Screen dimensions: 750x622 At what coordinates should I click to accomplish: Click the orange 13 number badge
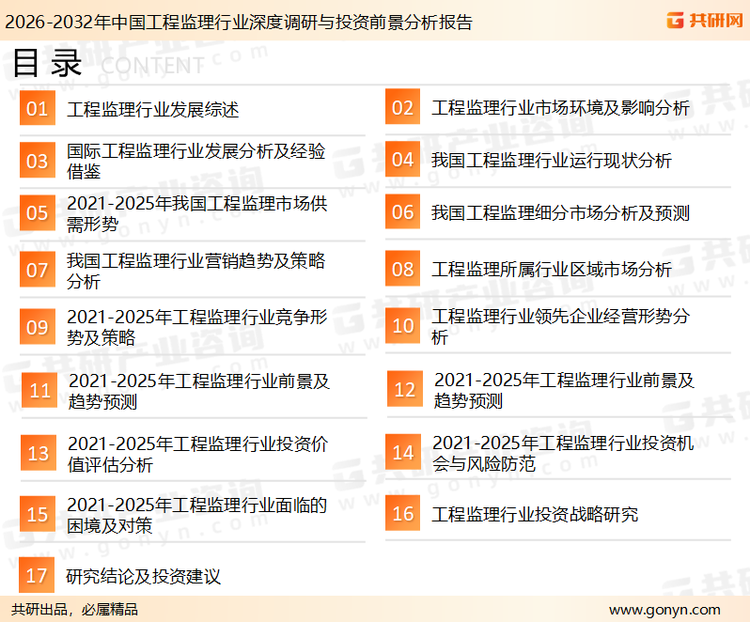pos(38,453)
